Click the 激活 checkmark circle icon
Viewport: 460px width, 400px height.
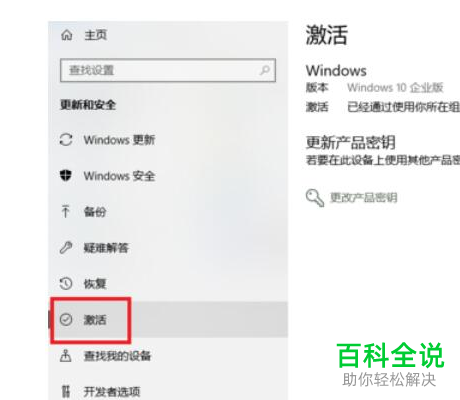click(x=66, y=320)
